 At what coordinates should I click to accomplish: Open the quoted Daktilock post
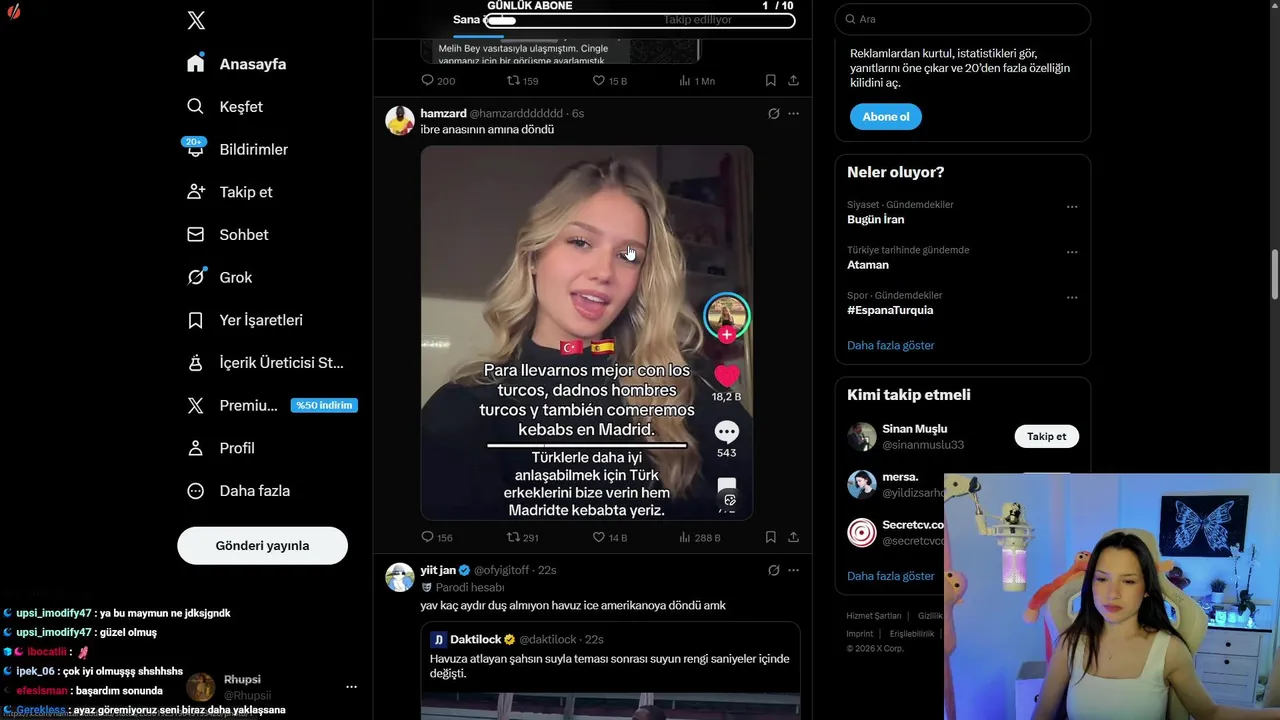[610, 670]
